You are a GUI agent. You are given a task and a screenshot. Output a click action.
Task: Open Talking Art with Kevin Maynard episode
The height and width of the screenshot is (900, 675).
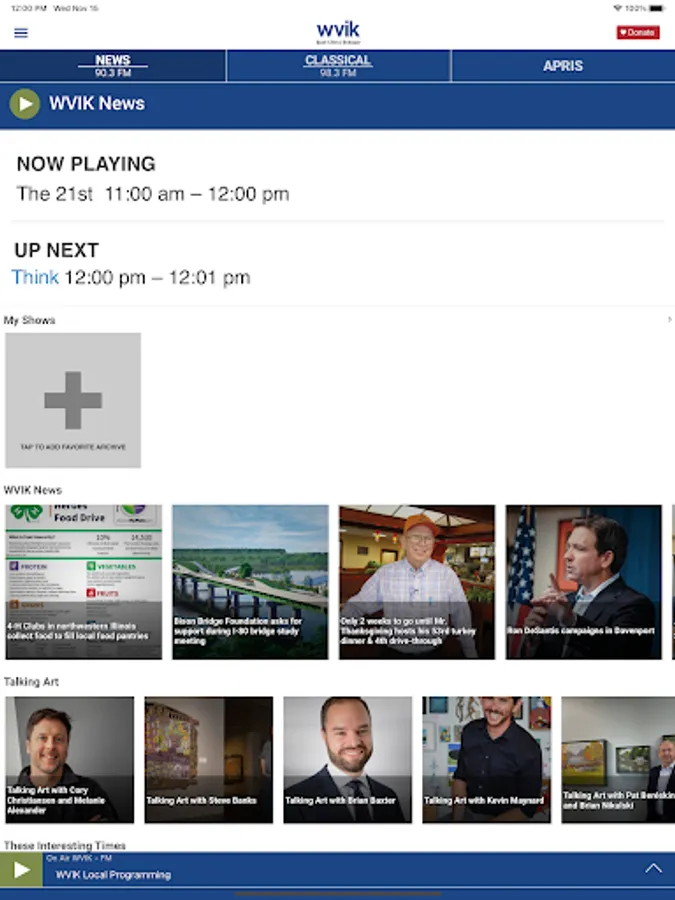(x=486, y=760)
